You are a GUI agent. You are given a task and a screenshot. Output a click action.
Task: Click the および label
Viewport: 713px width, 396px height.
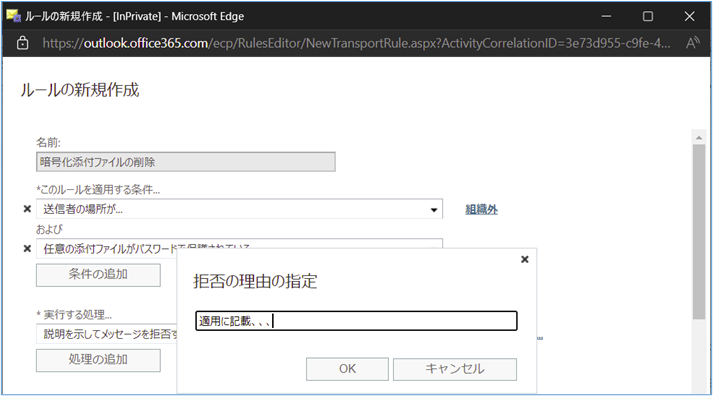pyautogui.click(x=49, y=229)
